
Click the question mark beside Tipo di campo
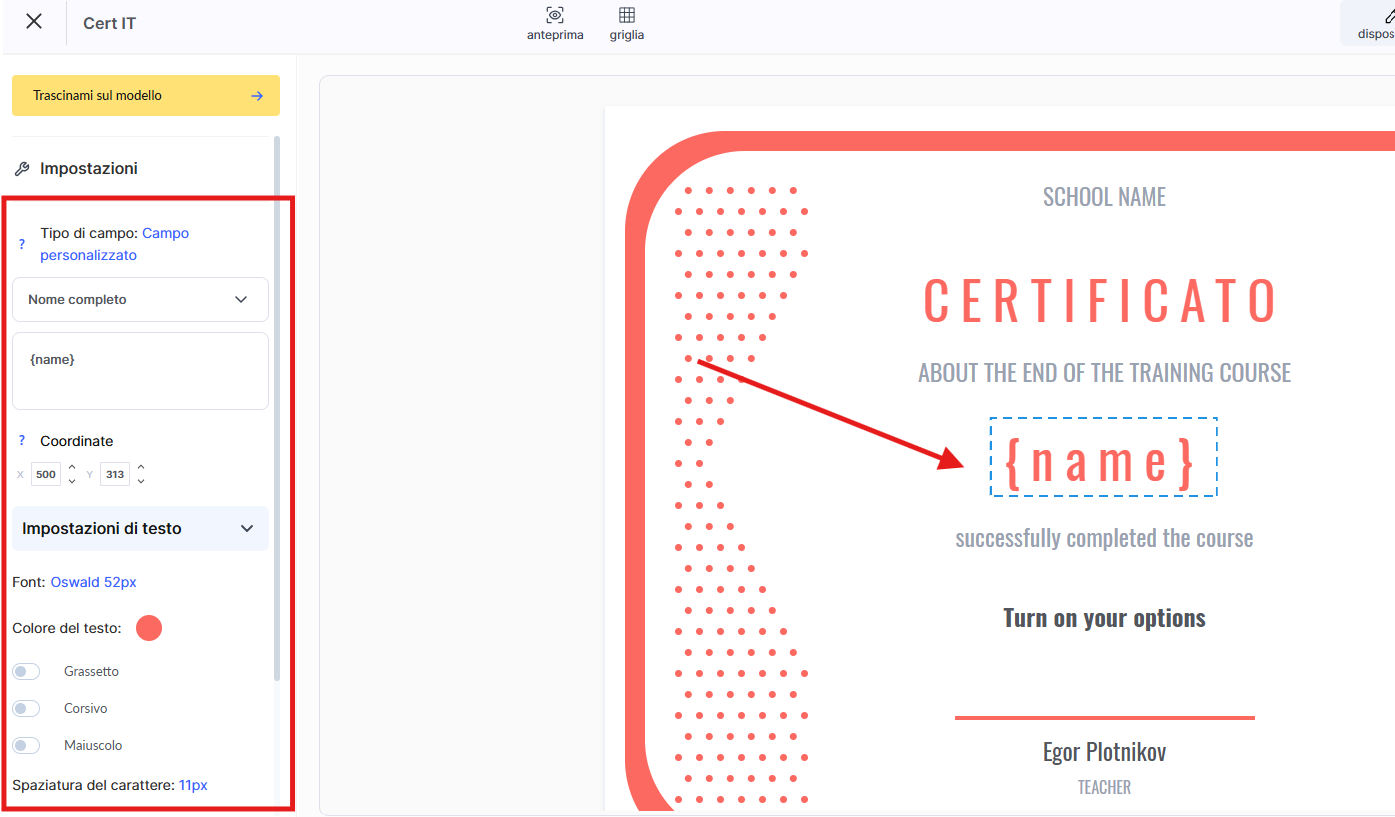click(22, 244)
